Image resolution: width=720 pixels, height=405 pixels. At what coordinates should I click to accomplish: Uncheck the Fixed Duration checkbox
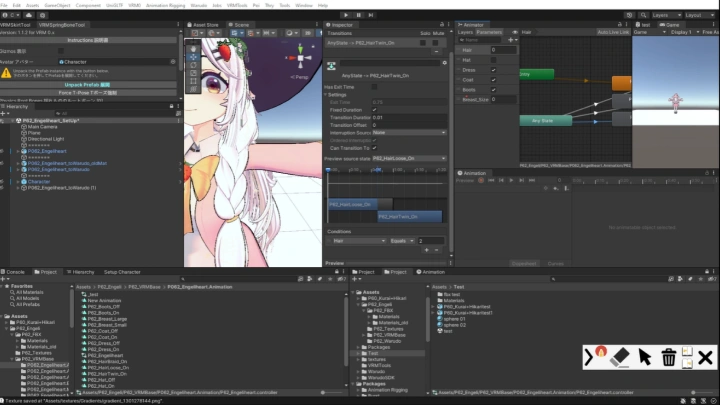point(375,109)
